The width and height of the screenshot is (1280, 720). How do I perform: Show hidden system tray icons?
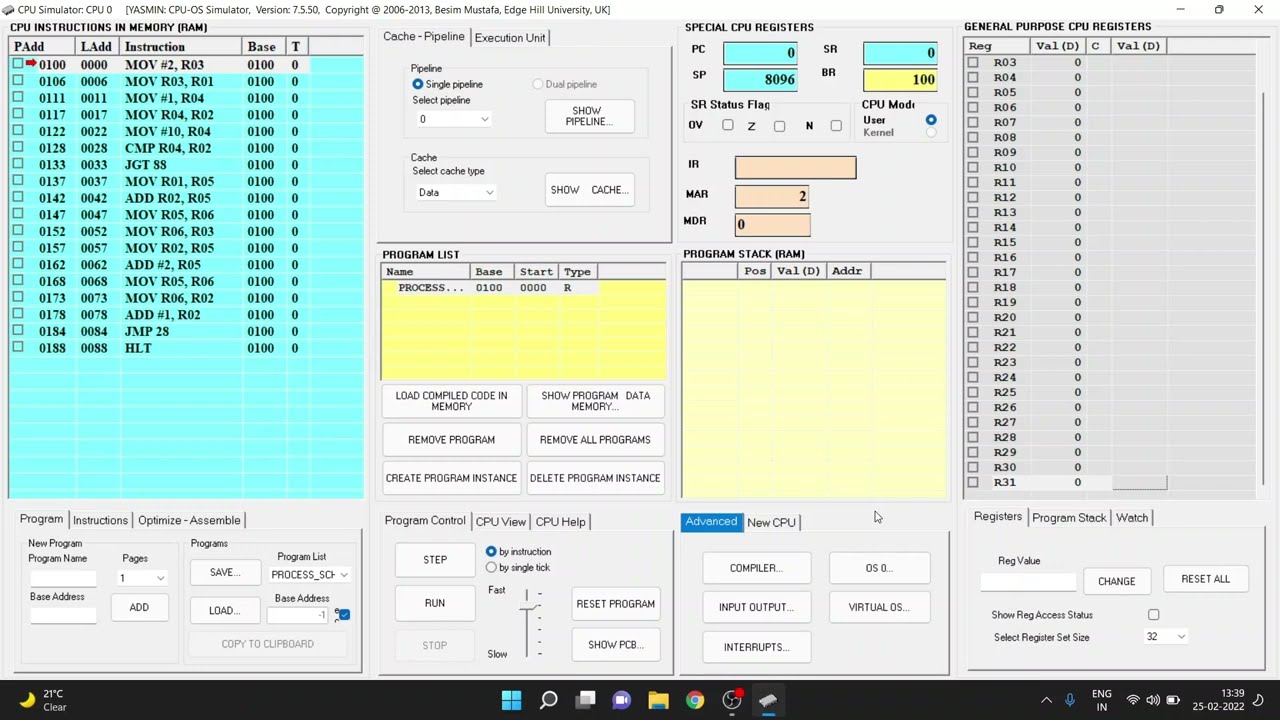coord(1046,700)
